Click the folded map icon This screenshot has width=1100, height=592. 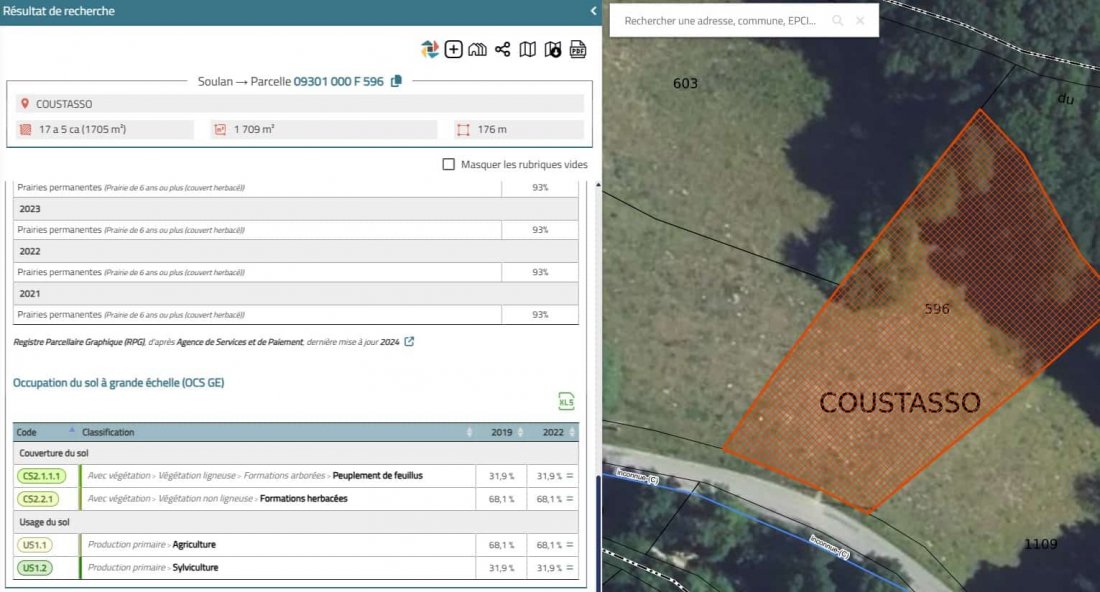click(528, 49)
